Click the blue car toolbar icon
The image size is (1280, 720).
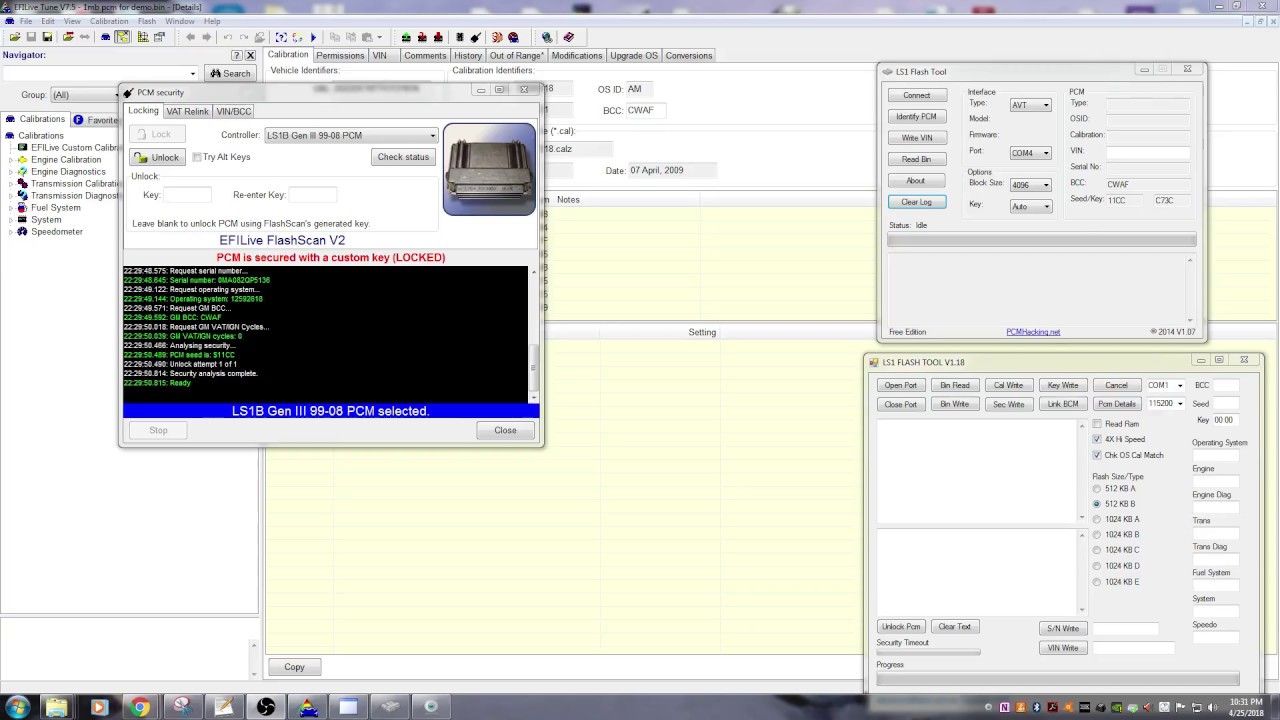105,37
